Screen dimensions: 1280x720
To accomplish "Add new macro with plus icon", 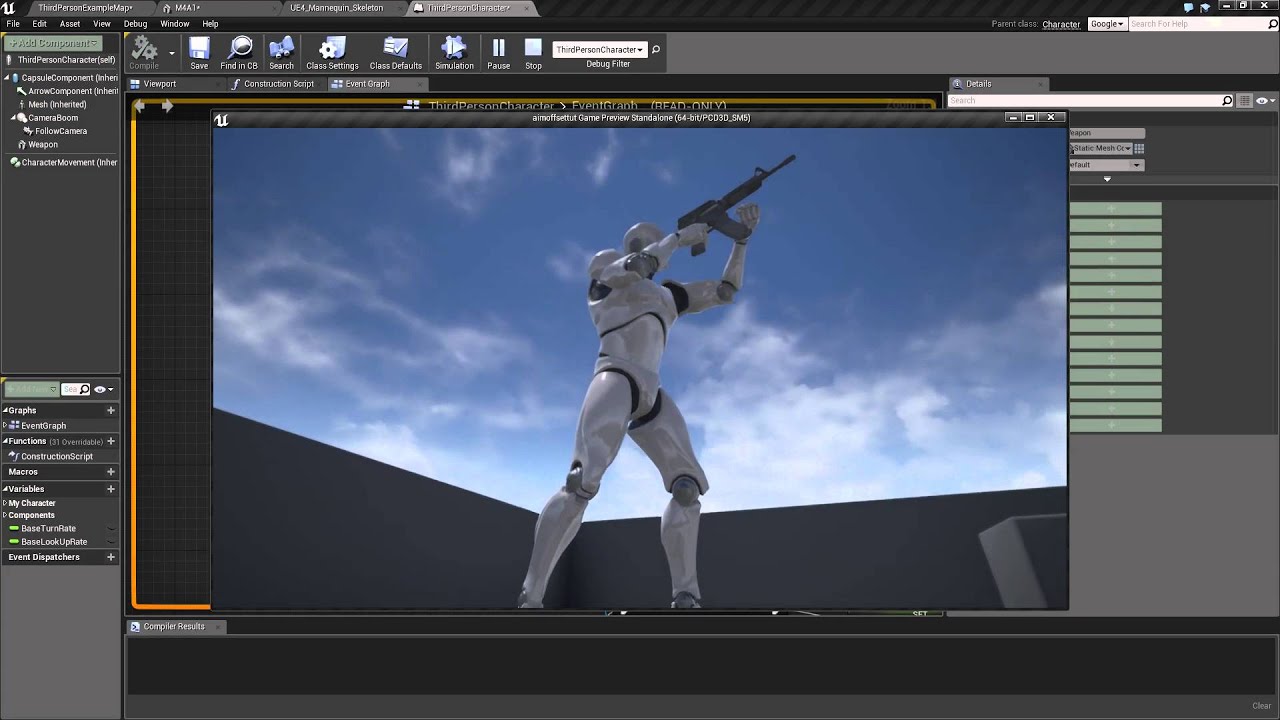I will tap(111, 472).
